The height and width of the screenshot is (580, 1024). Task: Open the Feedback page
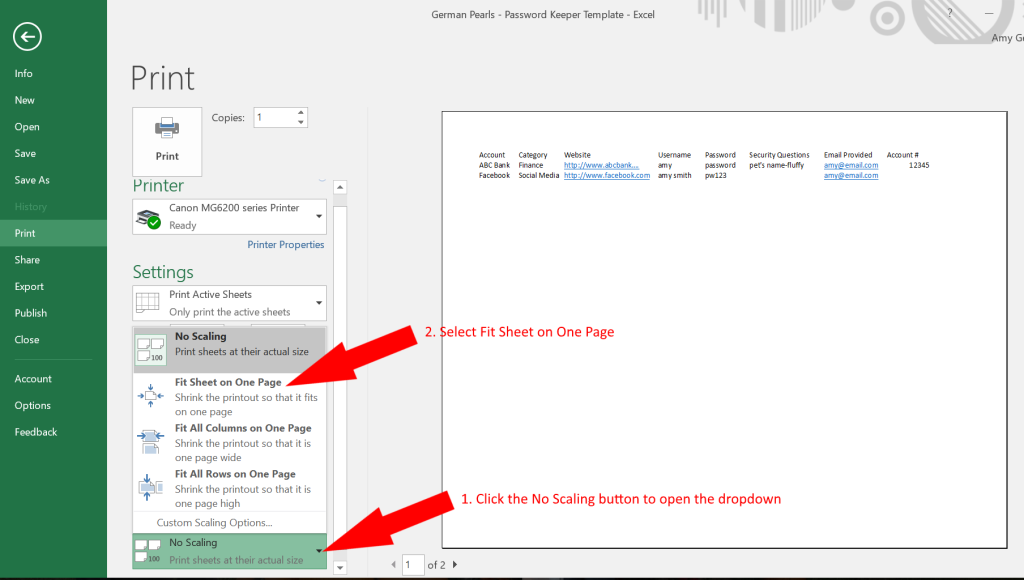click(36, 432)
